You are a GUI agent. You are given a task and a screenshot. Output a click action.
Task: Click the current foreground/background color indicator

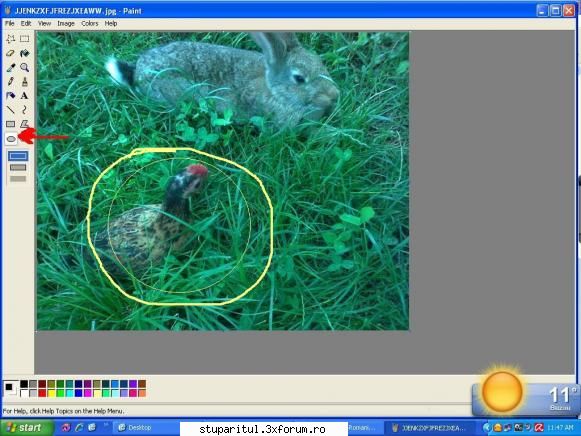[10, 388]
